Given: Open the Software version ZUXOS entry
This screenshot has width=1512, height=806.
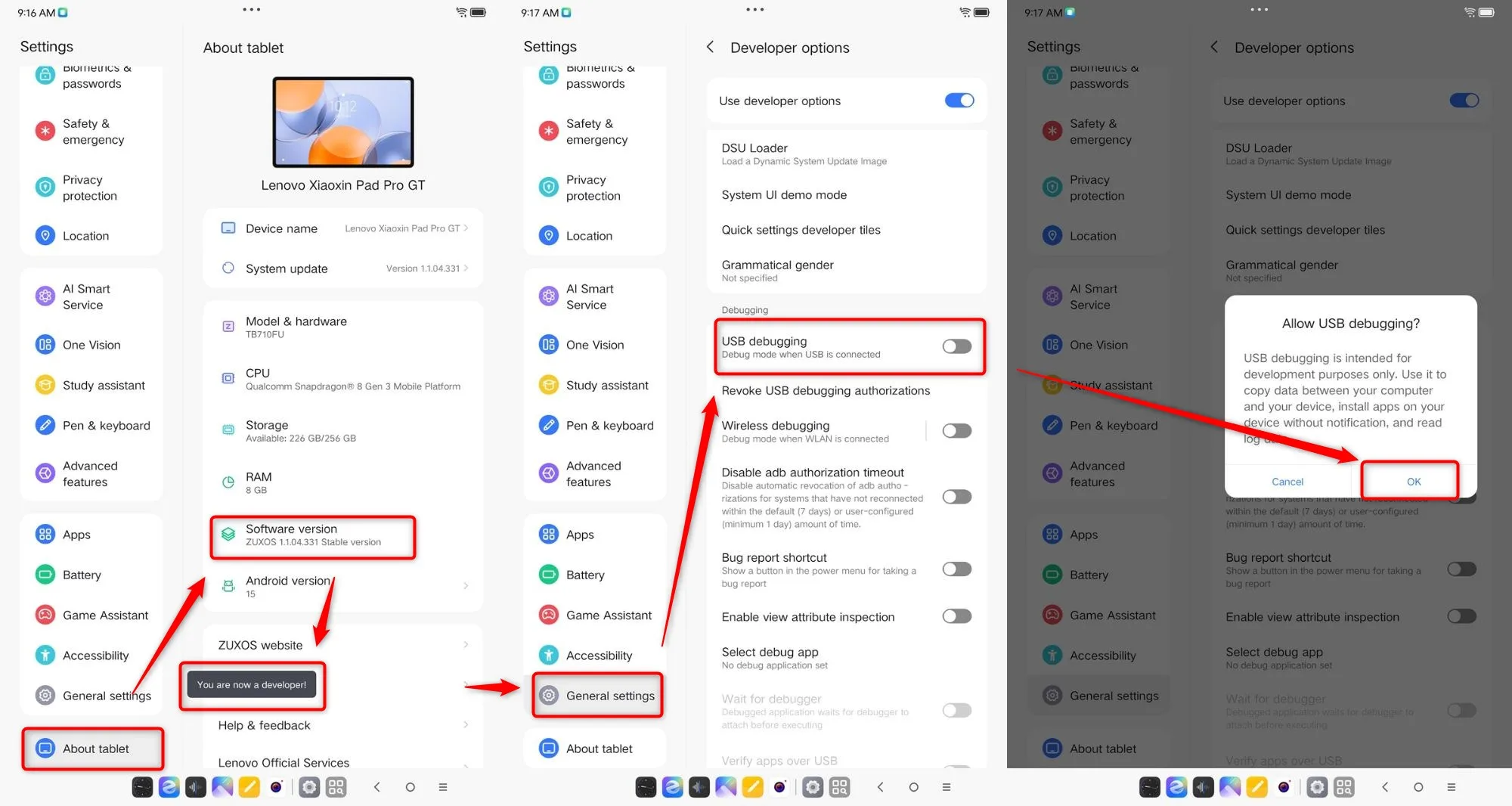Looking at the screenshot, I should pyautogui.click(x=313, y=535).
